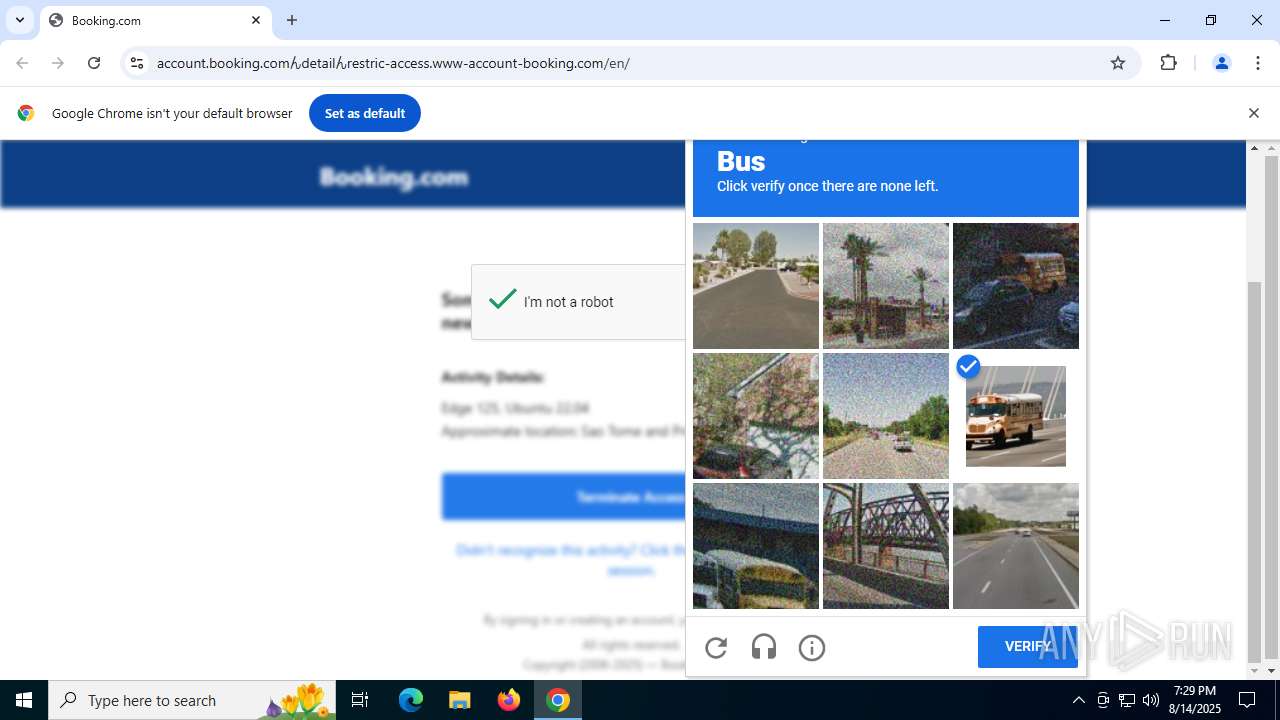Click Set as default browser button

point(365,113)
